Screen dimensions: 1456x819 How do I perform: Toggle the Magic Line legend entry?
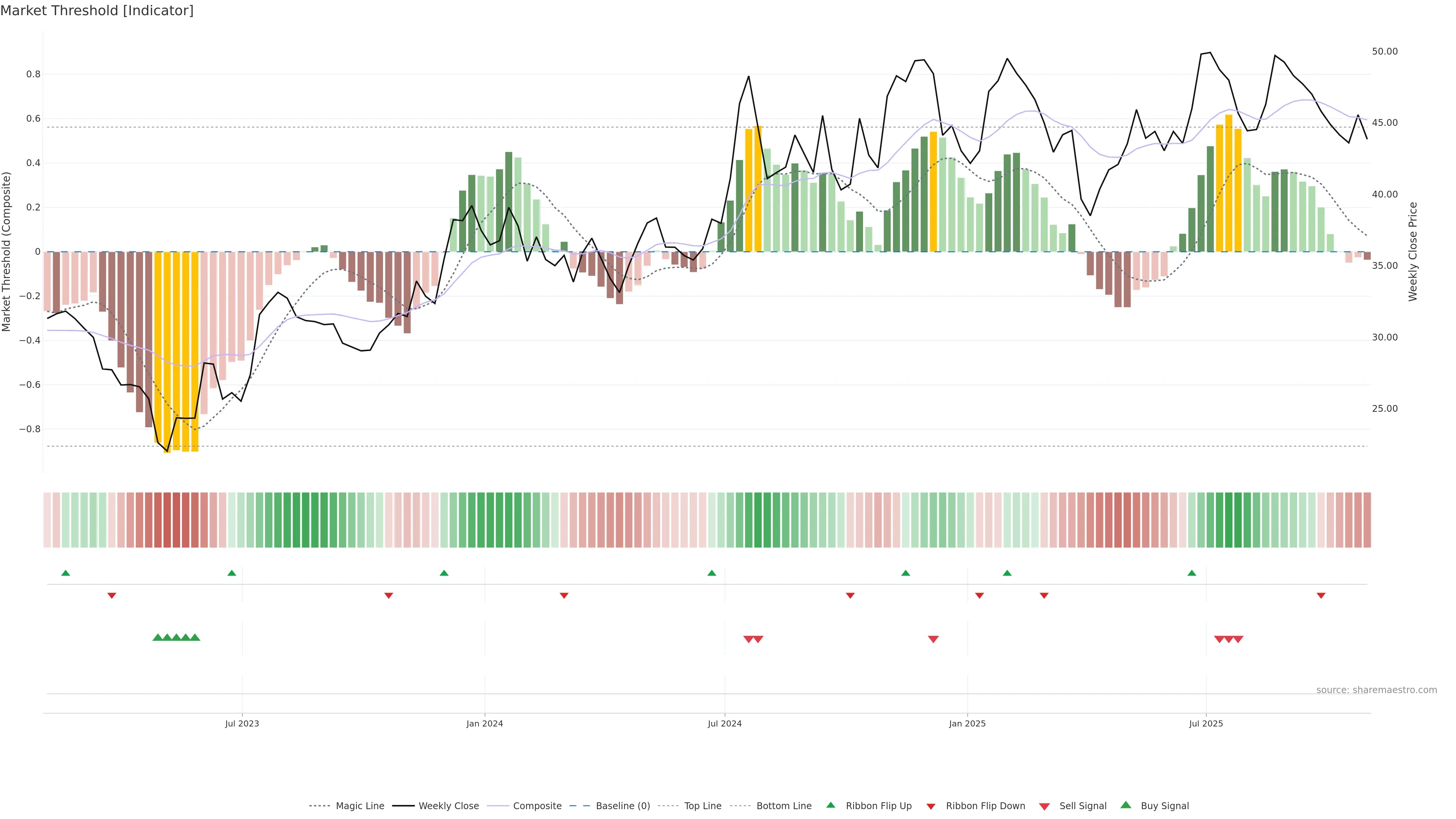[359, 806]
